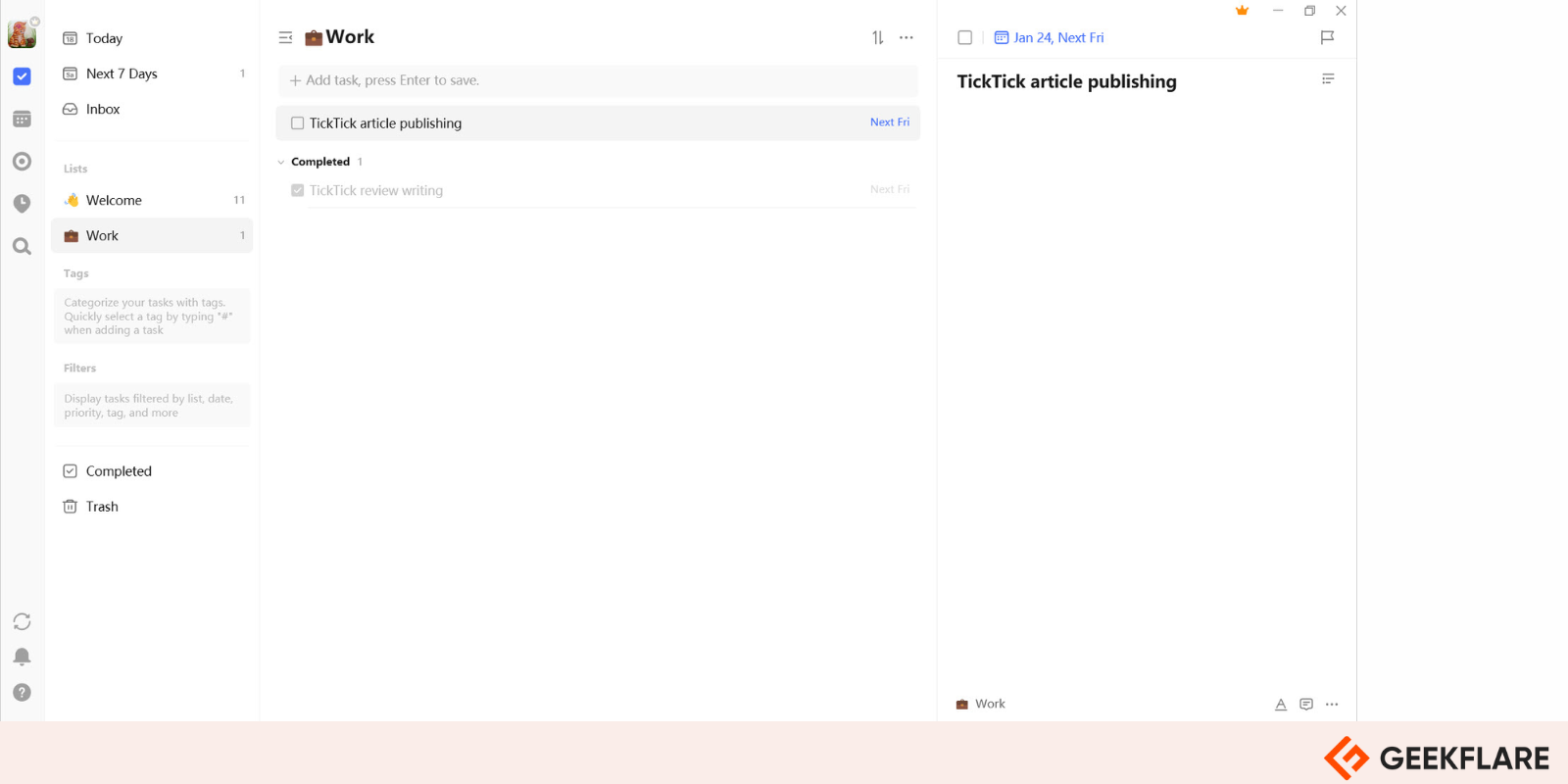Open the sort arrows in Work header
Viewport: 1568px width, 784px height.
coord(878,37)
